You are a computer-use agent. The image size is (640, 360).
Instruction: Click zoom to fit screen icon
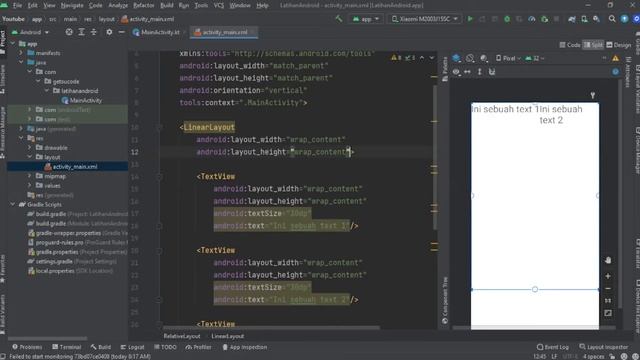pyautogui.click(x=608, y=313)
